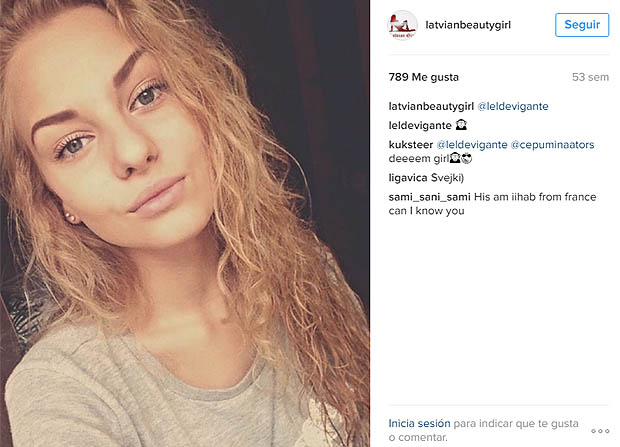Open the @leldevigante mention in the caption
The width and height of the screenshot is (620, 447).
(x=513, y=106)
